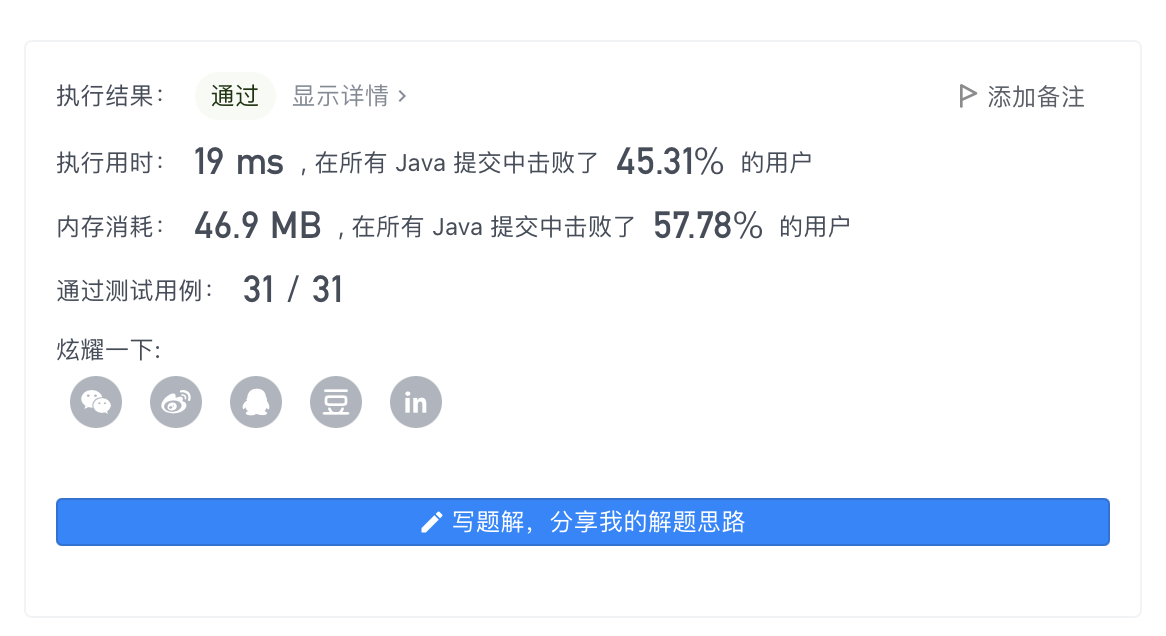Expand details using the 显示详情 chevron arrow
This screenshot has width=1166, height=636.
click(x=402, y=96)
